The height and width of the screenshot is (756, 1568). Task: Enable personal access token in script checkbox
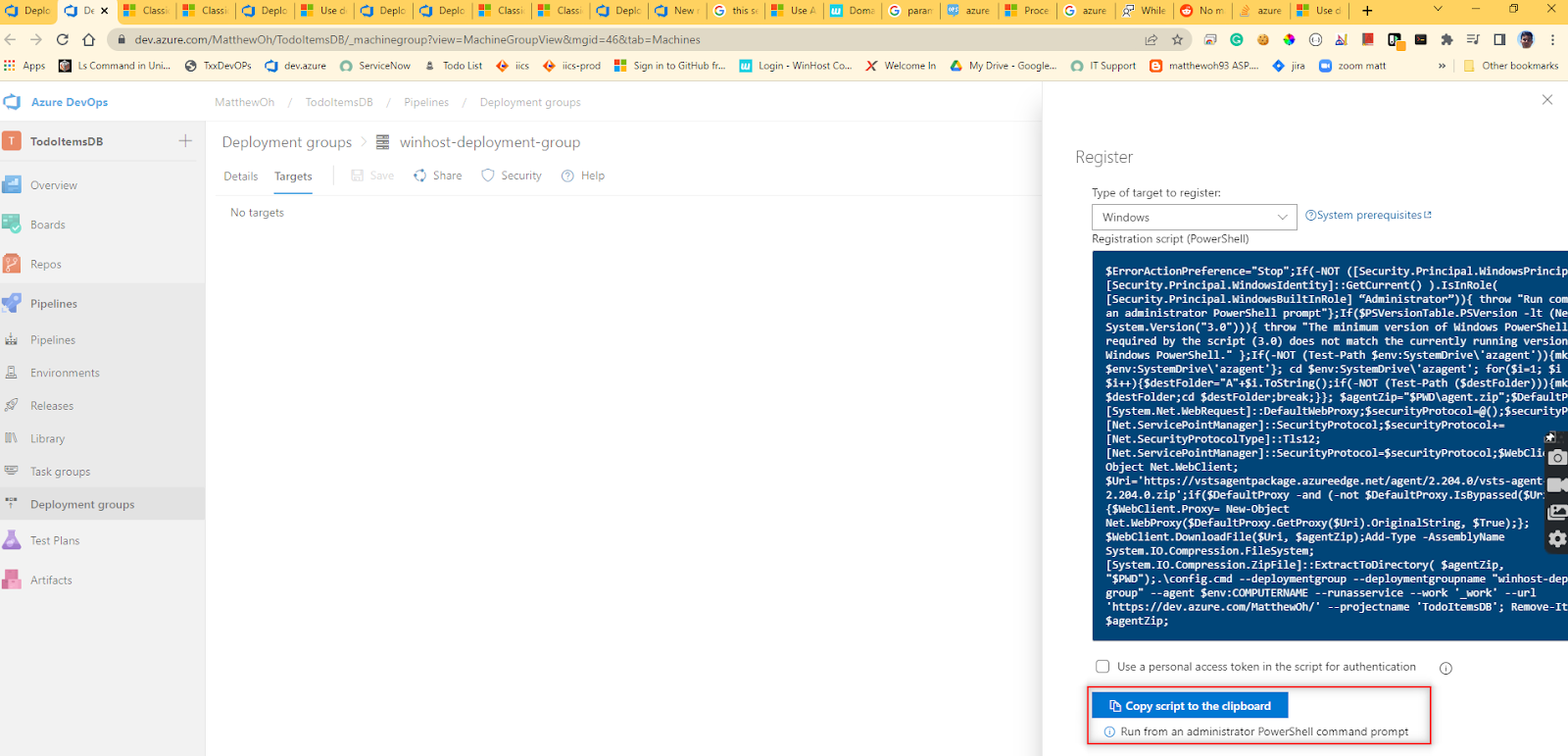(x=1102, y=667)
